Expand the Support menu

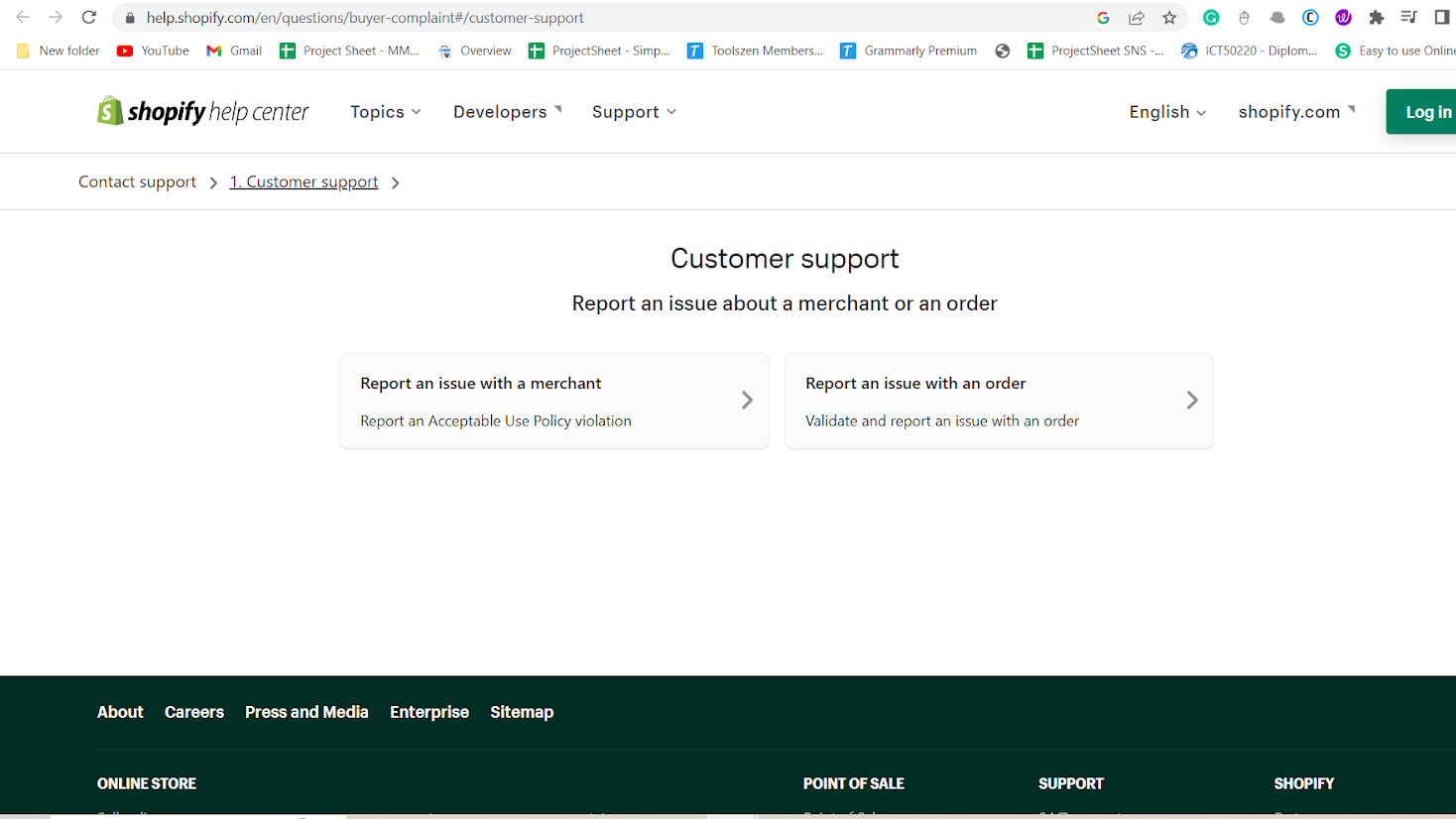[x=635, y=112]
